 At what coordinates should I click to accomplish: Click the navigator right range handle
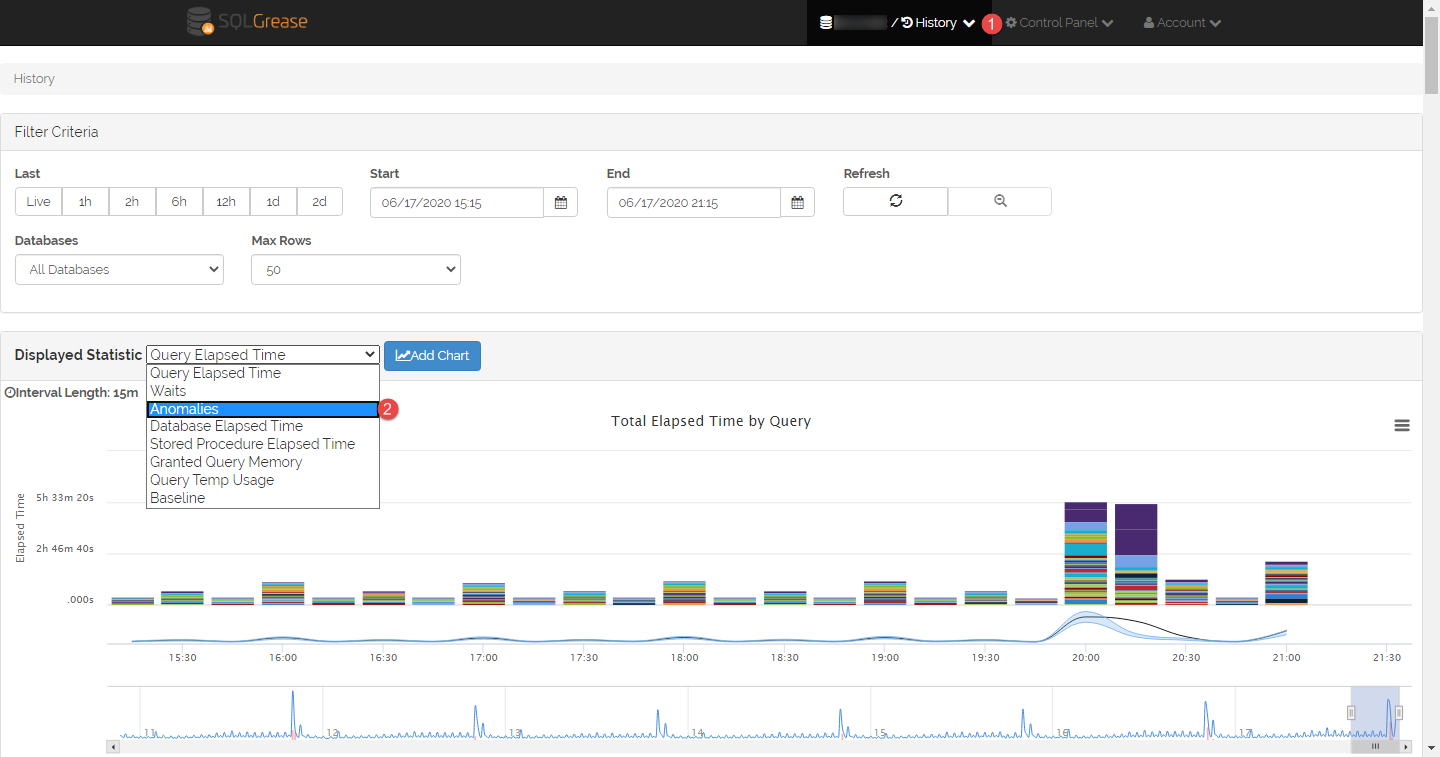coord(1399,713)
